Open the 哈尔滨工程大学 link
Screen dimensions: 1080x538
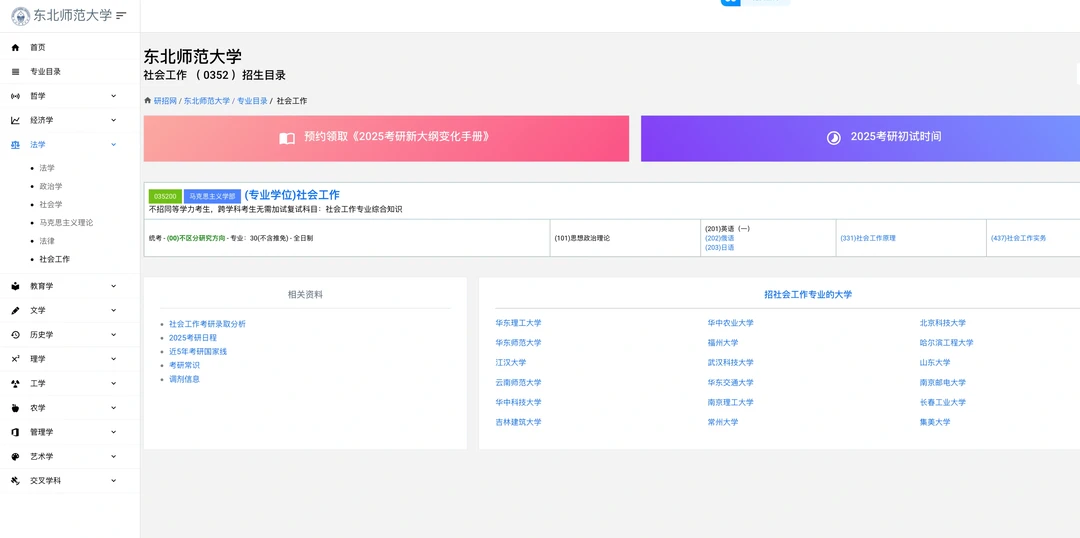click(x=946, y=342)
